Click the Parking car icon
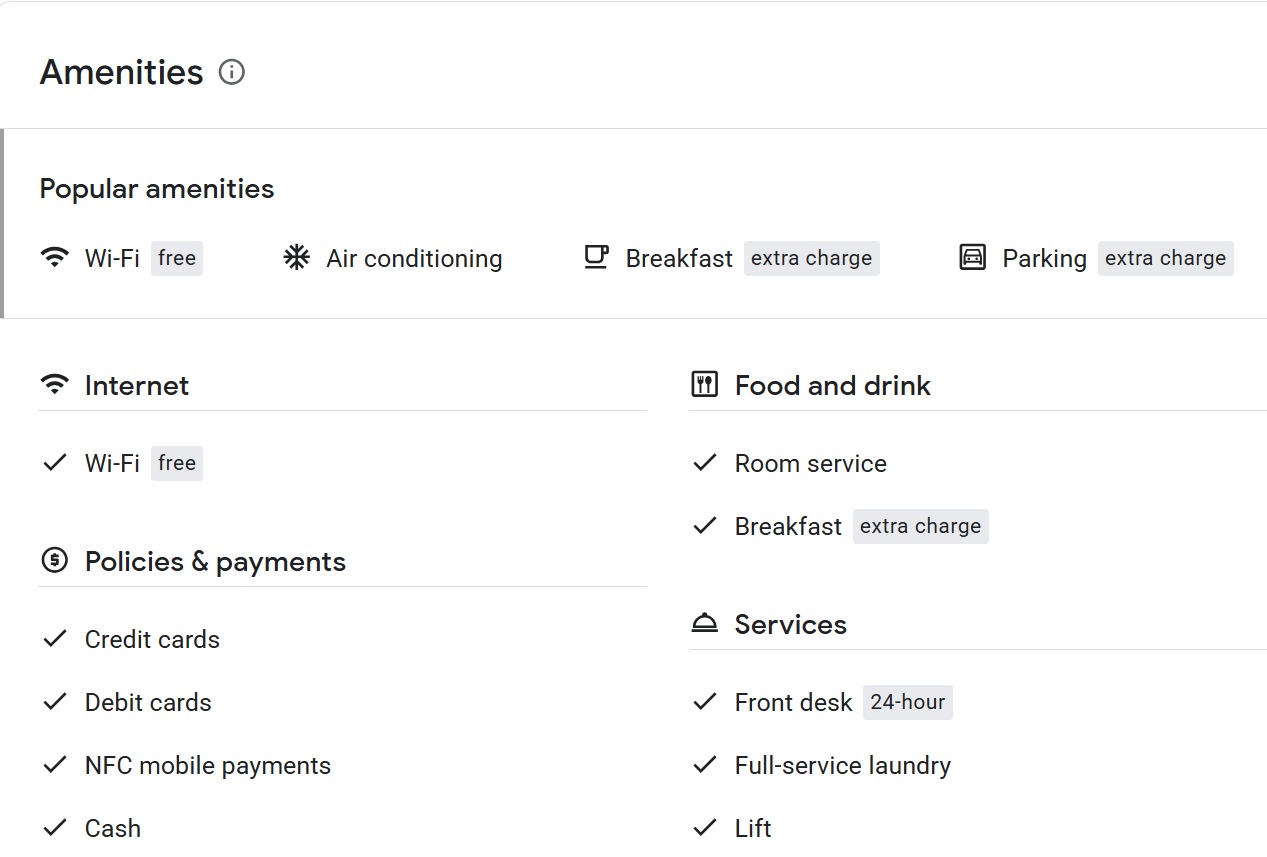The height and width of the screenshot is (857, 1267). pos(972,258)
